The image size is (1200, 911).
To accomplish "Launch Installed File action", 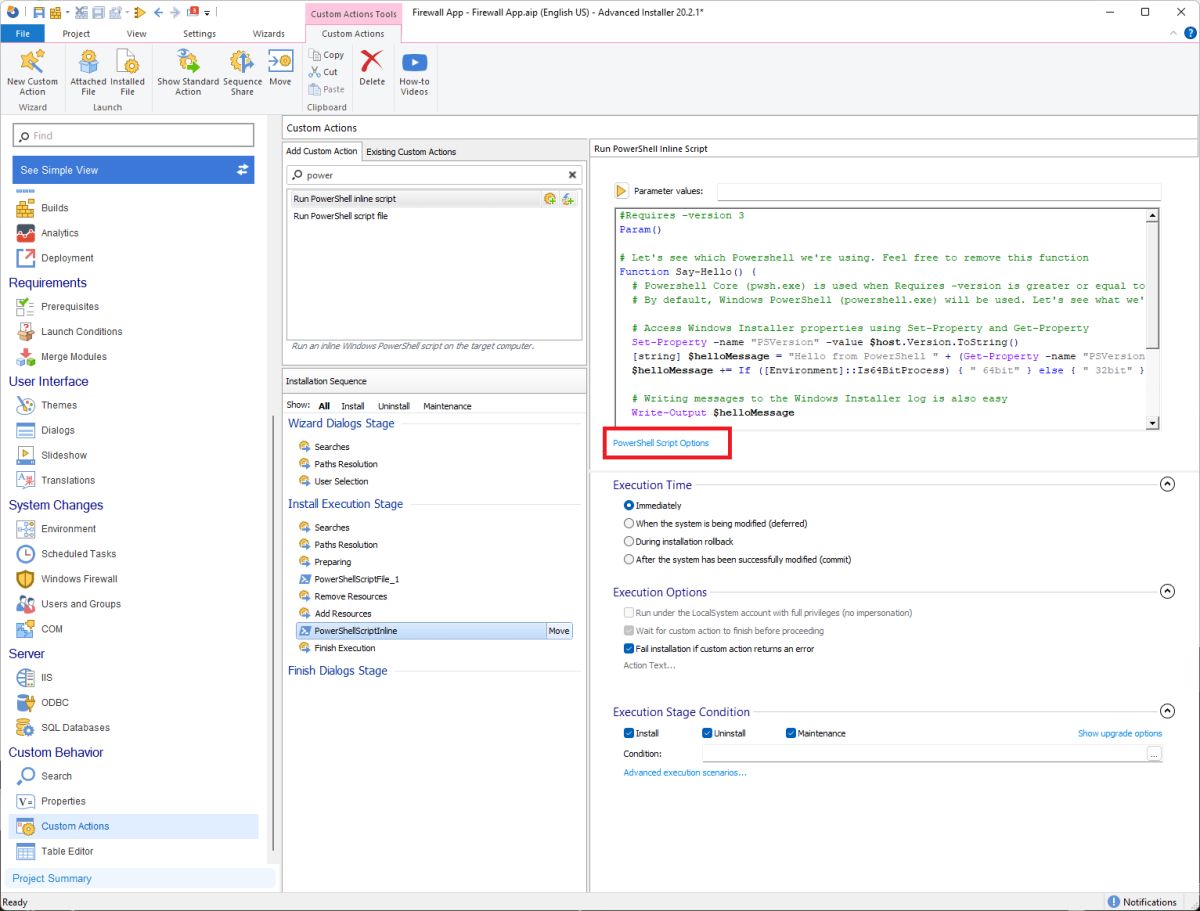I will [127, 73].
